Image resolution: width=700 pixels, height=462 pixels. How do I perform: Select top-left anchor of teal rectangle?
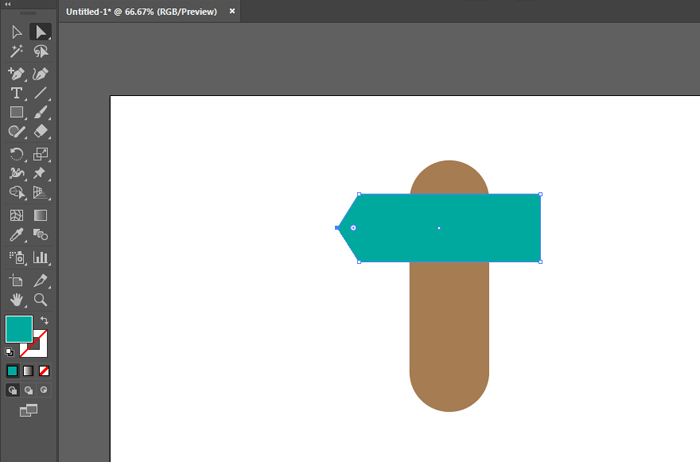pos(359,194)
